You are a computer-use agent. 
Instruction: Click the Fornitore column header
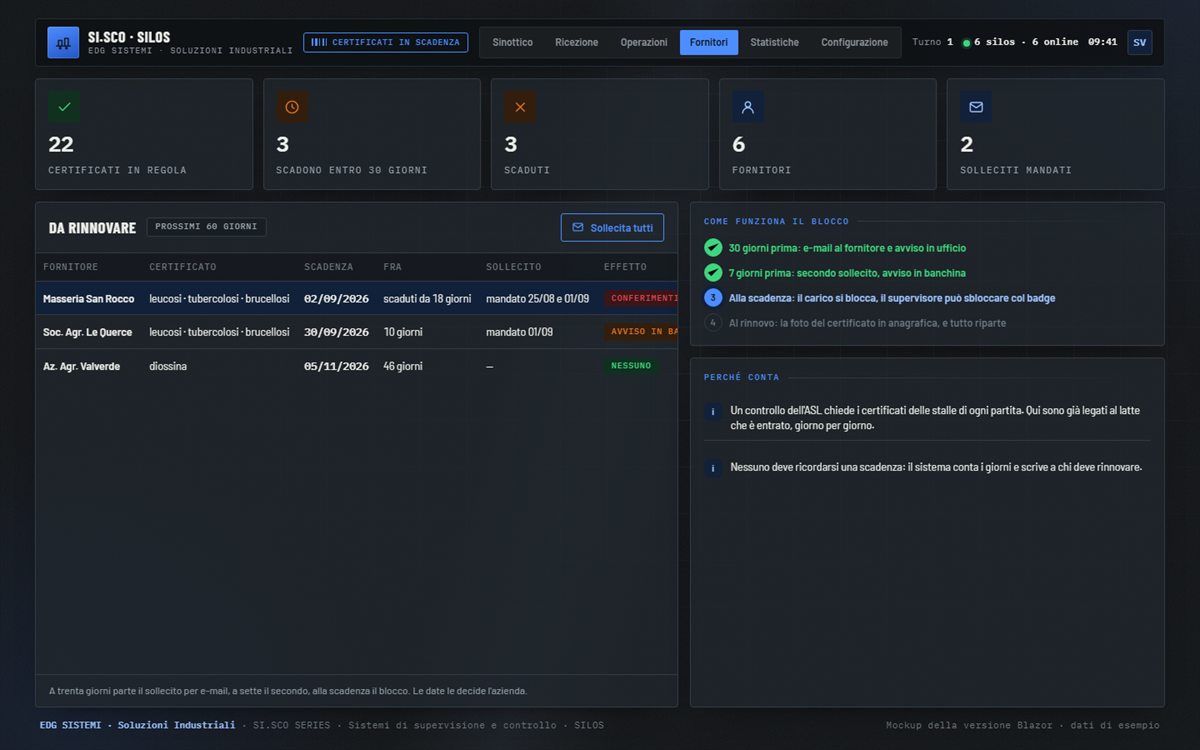tap(71, 267)
